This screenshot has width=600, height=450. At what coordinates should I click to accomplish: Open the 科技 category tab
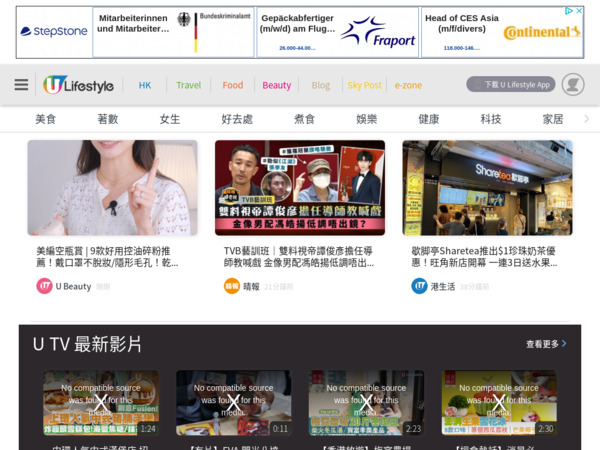click(x=491, y=119)
